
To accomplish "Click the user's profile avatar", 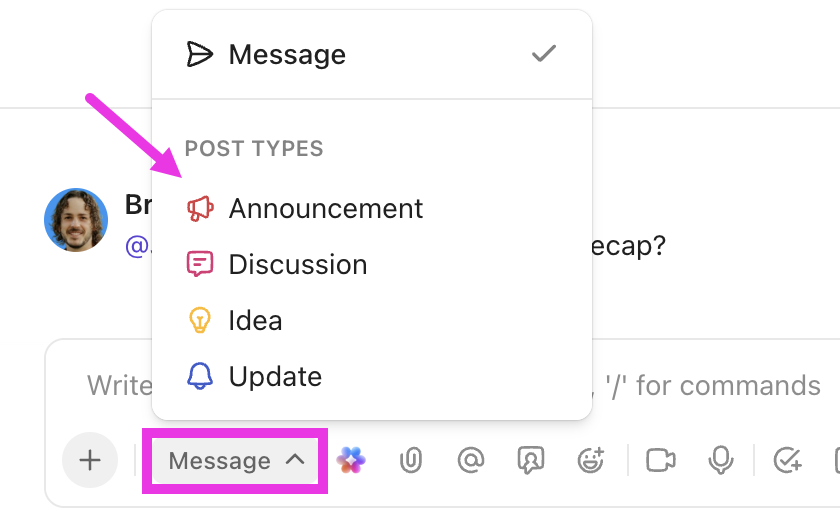I will click(x=76, y=220).
